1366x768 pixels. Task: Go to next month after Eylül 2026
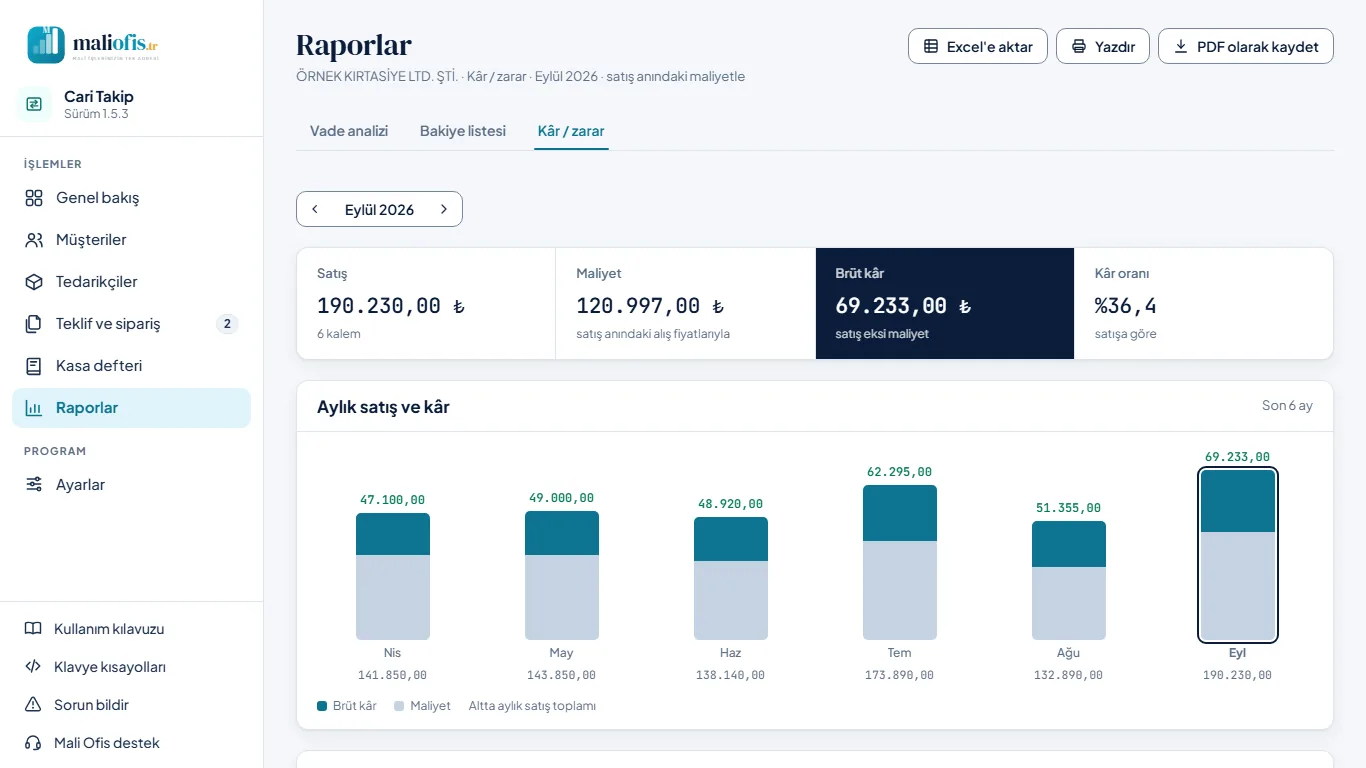[x=444, y=209]
